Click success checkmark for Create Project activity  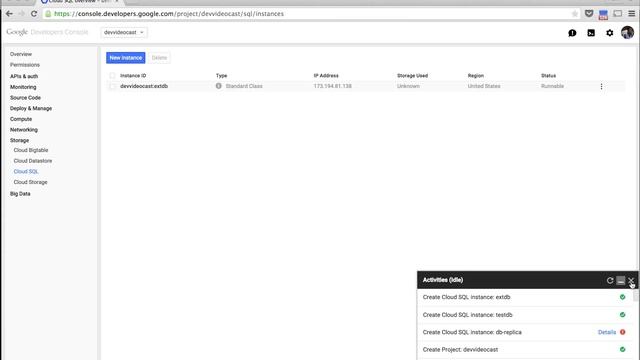(622, 349)
